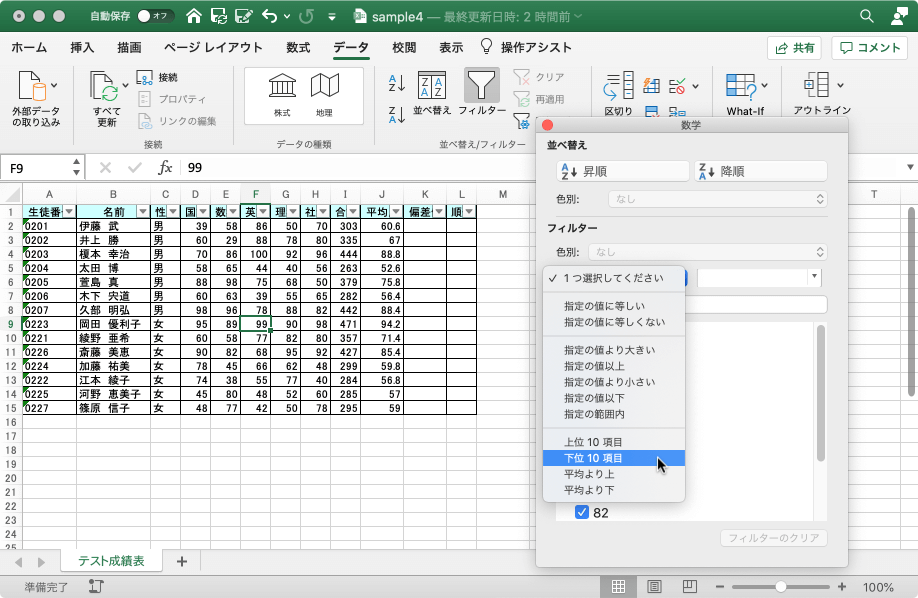Viewport: 918px width, 598px height.
Task: Click the 共有 share button
Action: click(794, 48)
